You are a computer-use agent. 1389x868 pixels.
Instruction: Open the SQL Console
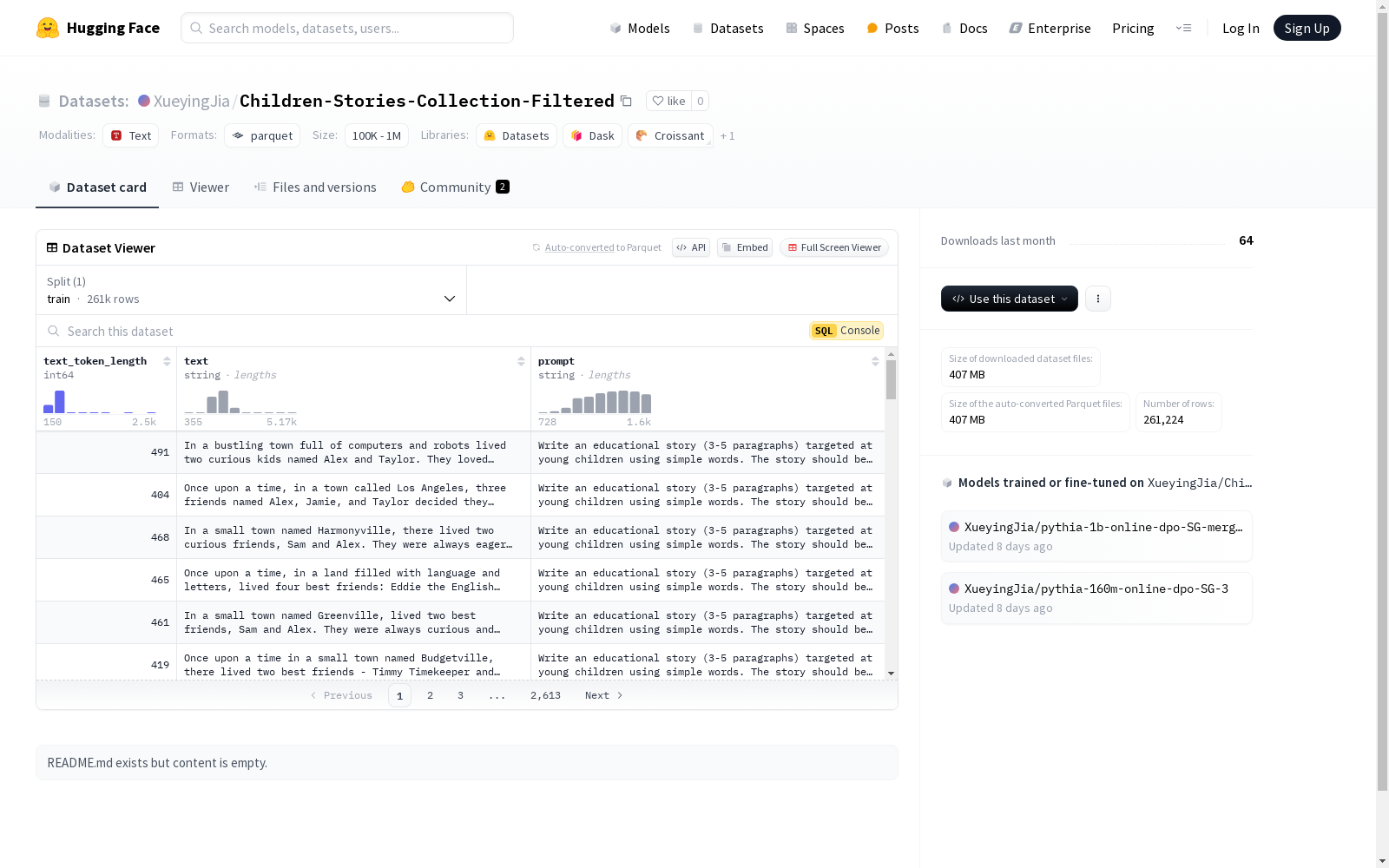[x=846, y=331]
